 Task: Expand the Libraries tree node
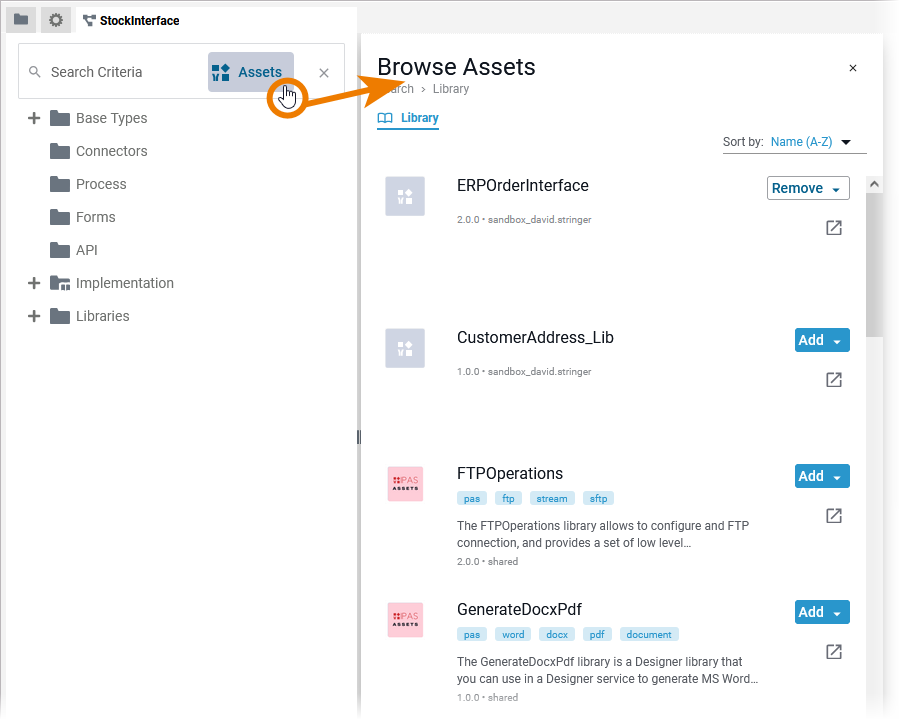(34, 316)
